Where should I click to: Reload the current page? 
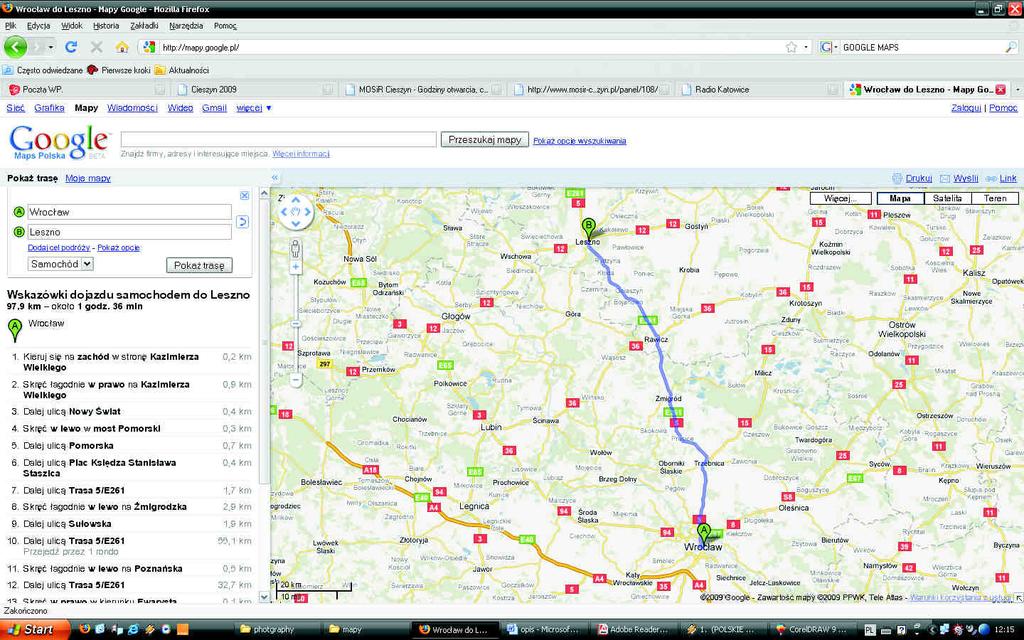[x=71, y=47]
